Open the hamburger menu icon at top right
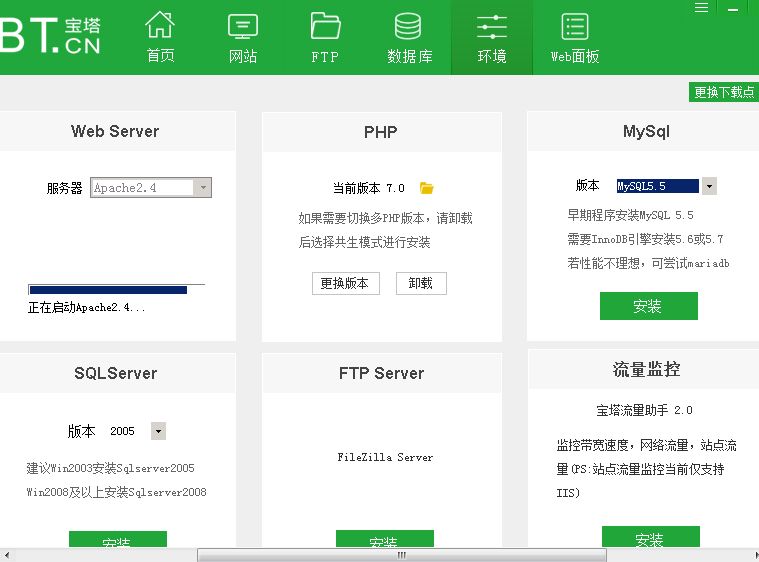Viewport: 759px width, 562px height. [701, 7]
